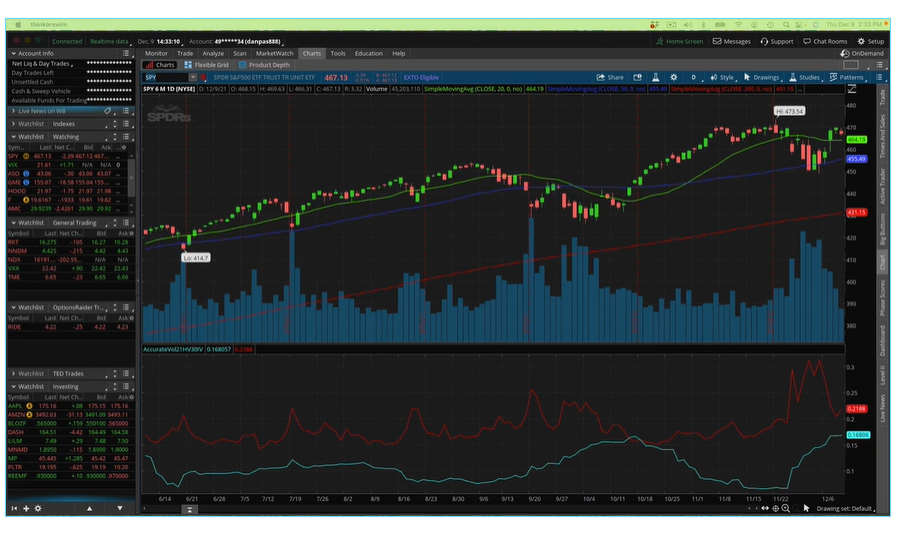The height and width of the screenshot is (550, 897).
Task: Select the RKT row in General Trading
Action: (70, 242)
